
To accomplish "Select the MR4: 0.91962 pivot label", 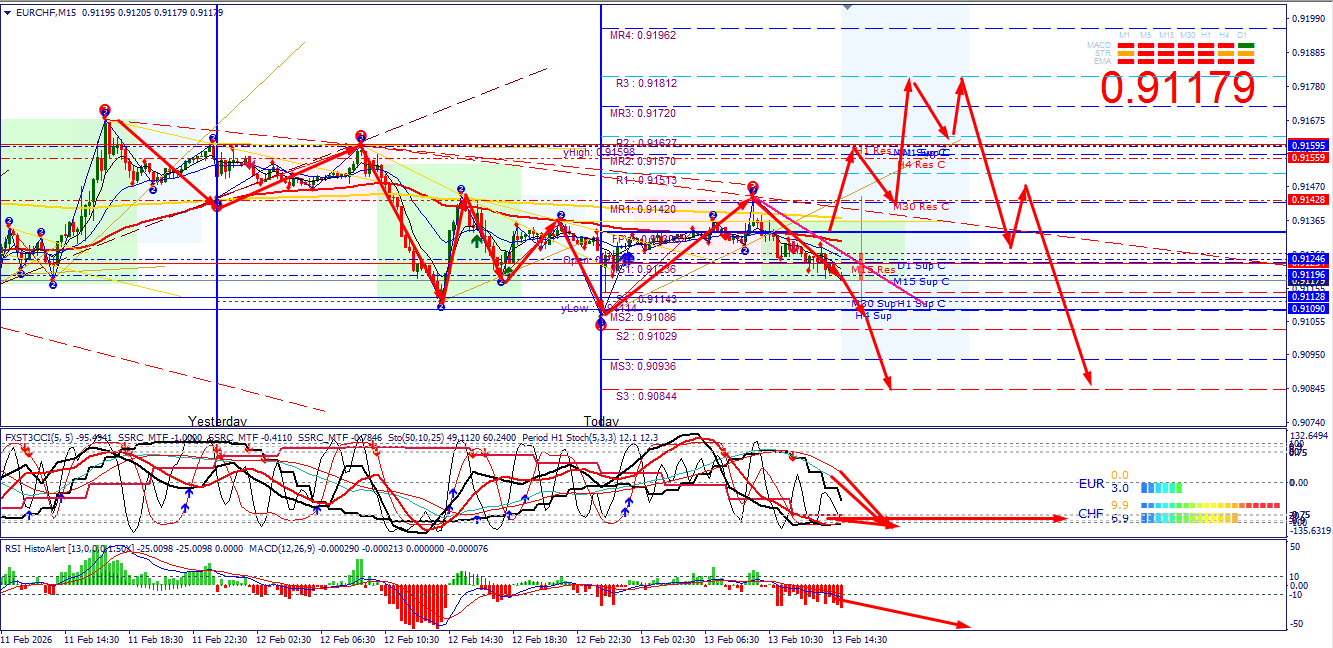I will point(643,35).
